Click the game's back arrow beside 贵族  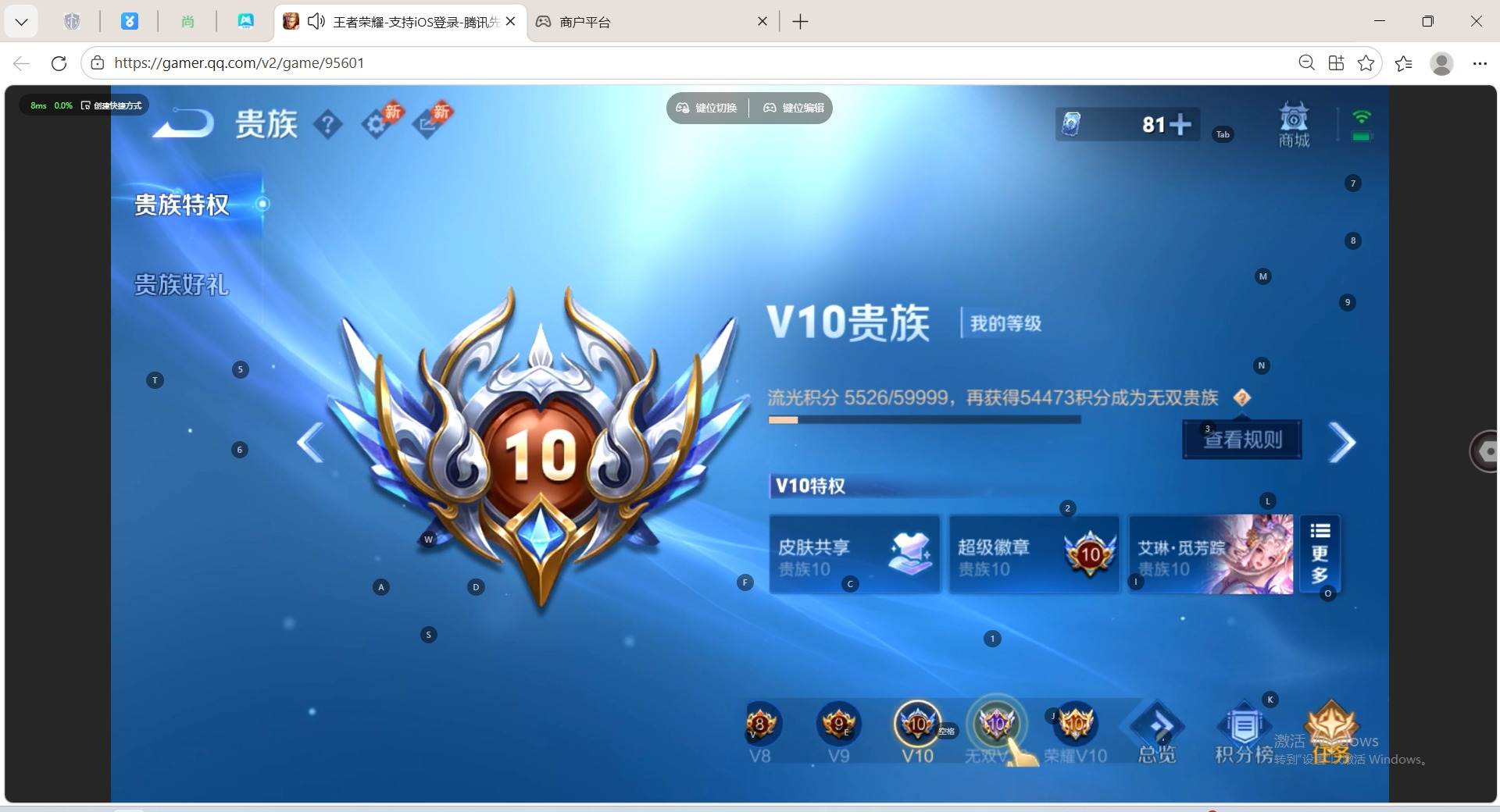pyautogui.click(x=183, y=123)
